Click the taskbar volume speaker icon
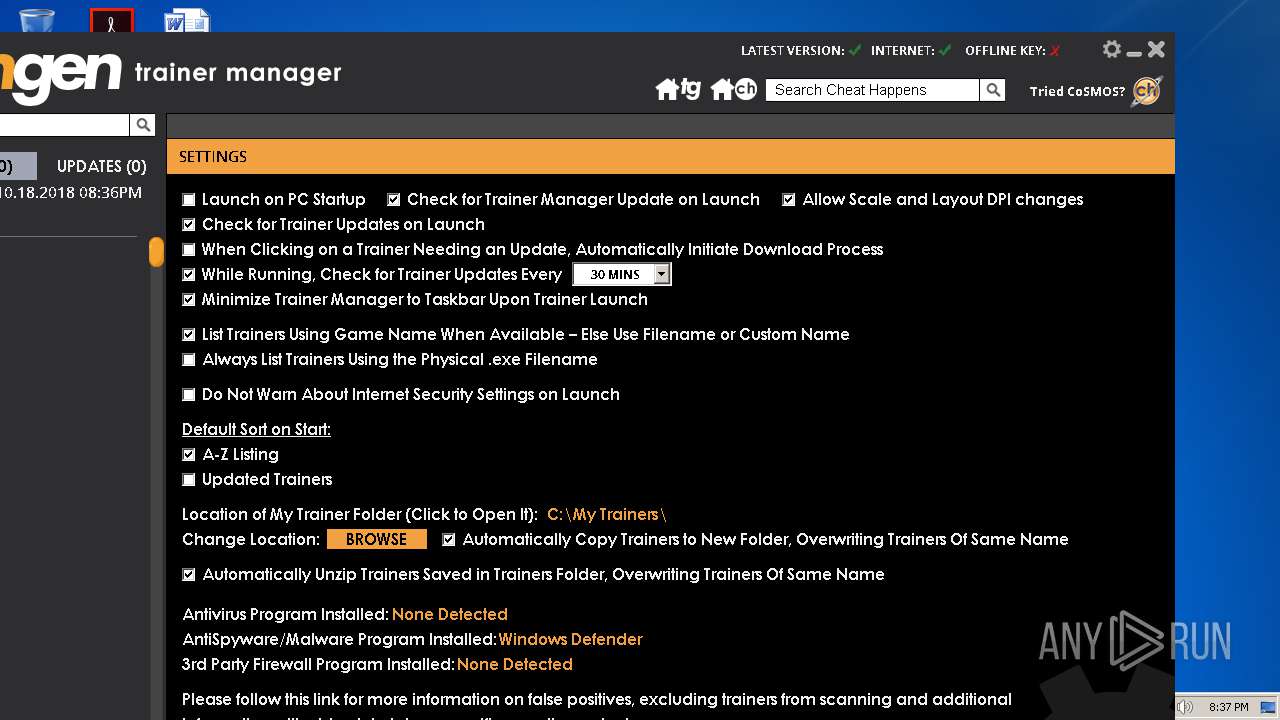Viewport: 1280px width, 720px height. [x=1187, y=707]
